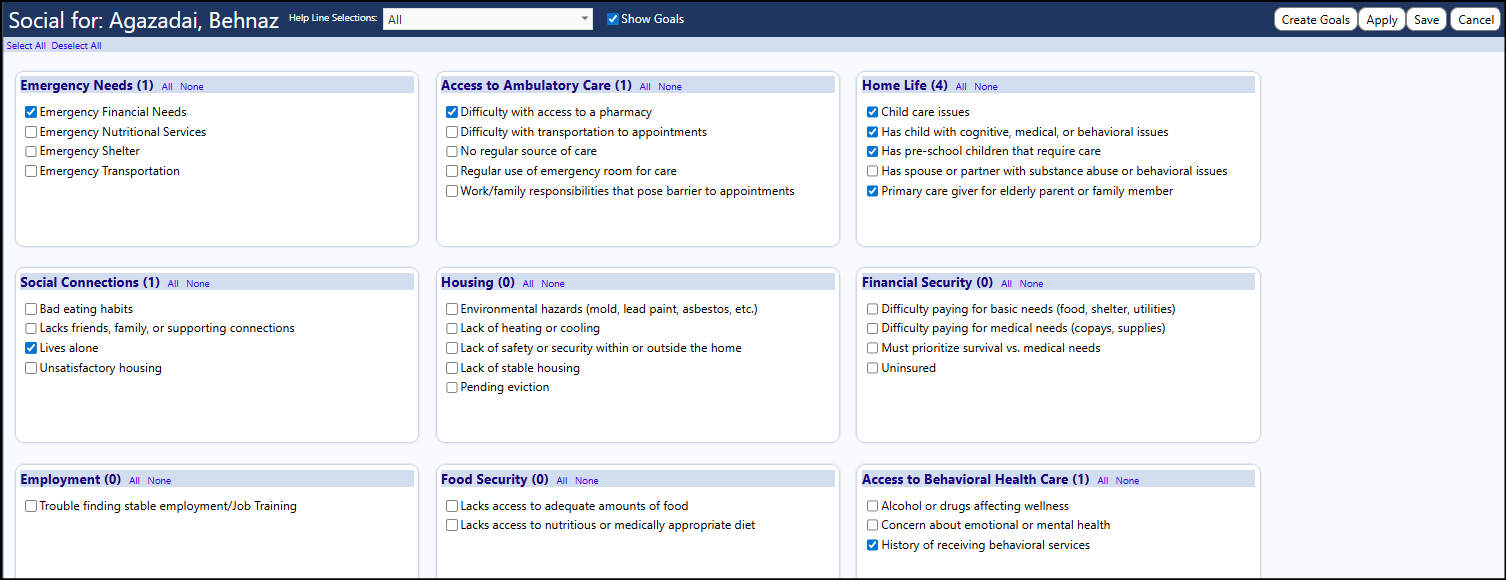1506x580 pixels.
Task: Select None link in Financial Security
Action: point(1032,284)
